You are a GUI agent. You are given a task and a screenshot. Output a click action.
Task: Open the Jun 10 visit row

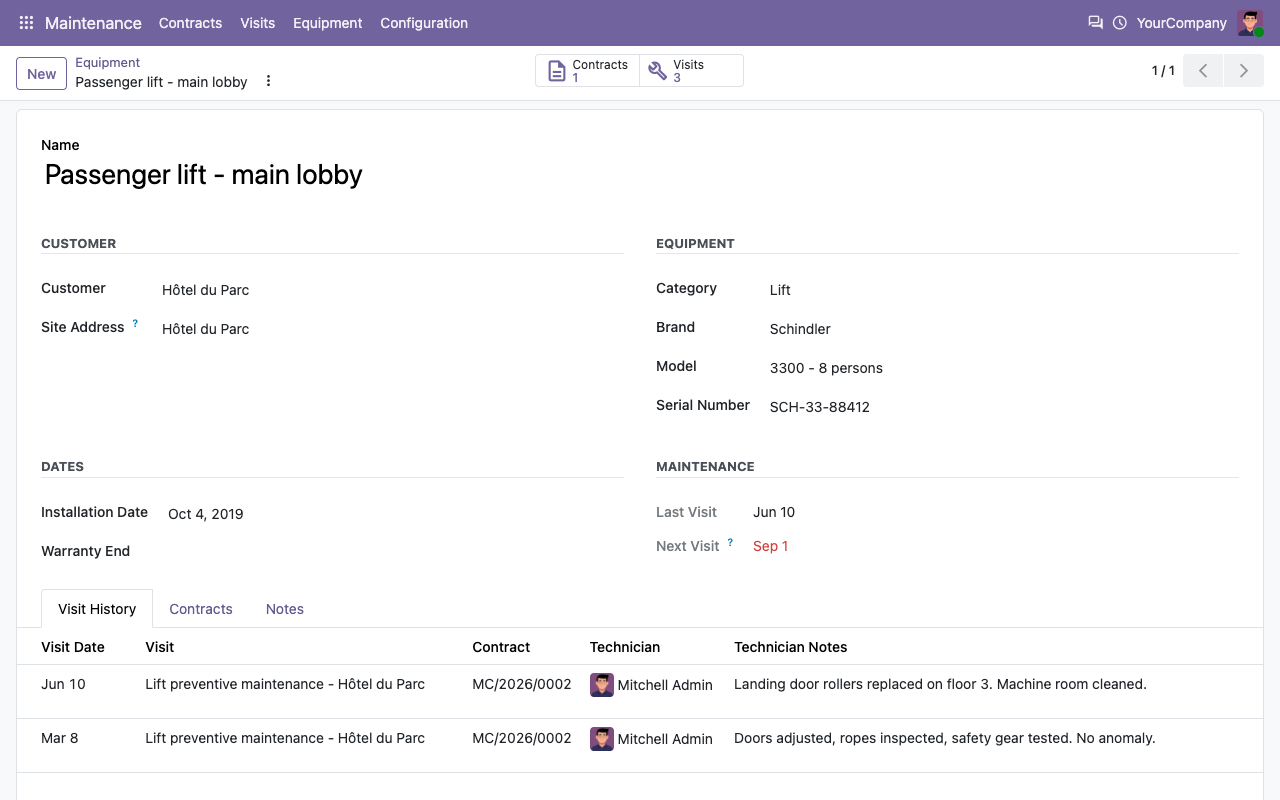[x=640, y=692]
